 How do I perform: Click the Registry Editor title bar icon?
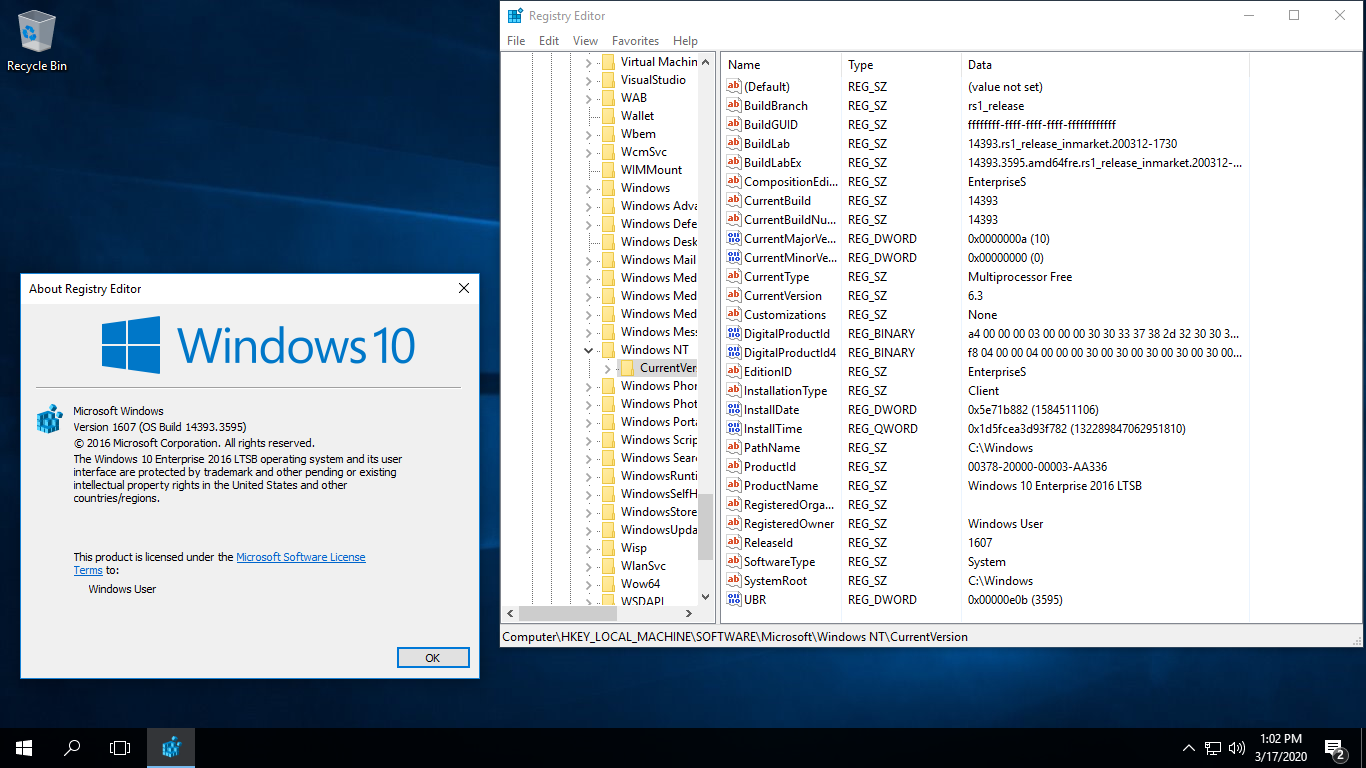pos(515,15)
